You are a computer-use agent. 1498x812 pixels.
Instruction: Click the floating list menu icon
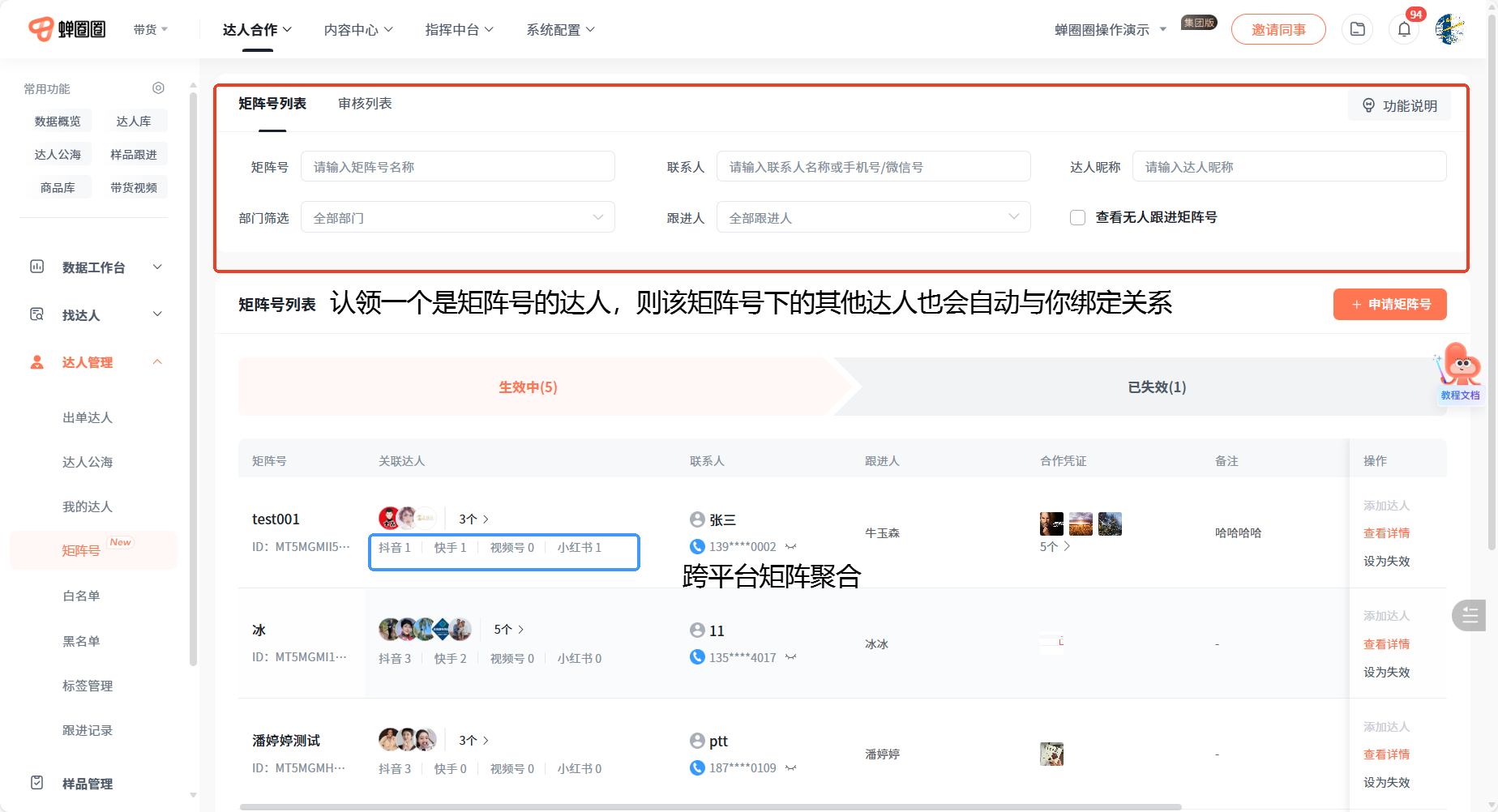[1470, 616]
